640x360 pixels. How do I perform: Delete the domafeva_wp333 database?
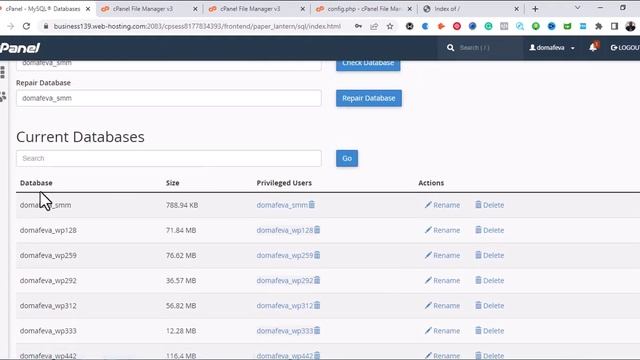click(489, 331)
